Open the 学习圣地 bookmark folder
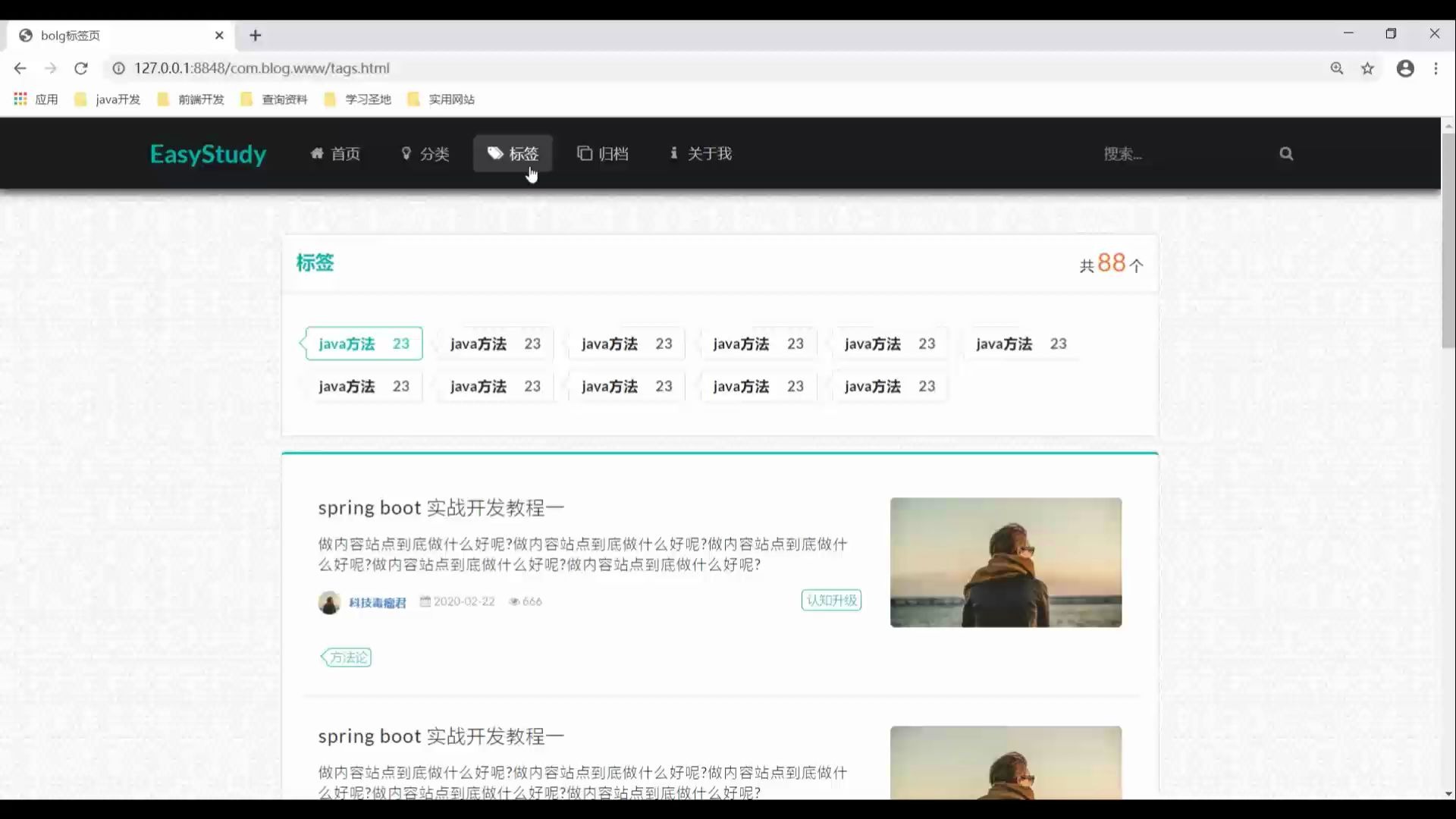The image size is (1456, 819). 357,99
